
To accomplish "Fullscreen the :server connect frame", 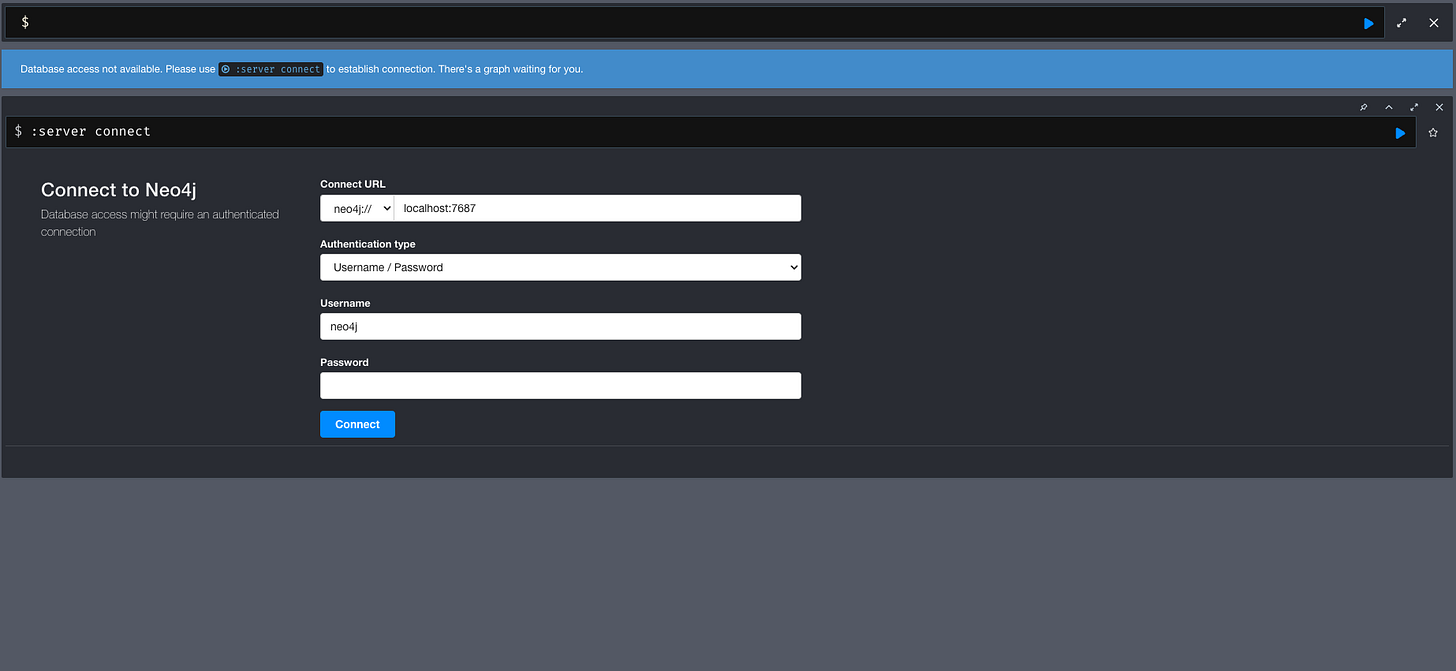I will [1414, 107].
